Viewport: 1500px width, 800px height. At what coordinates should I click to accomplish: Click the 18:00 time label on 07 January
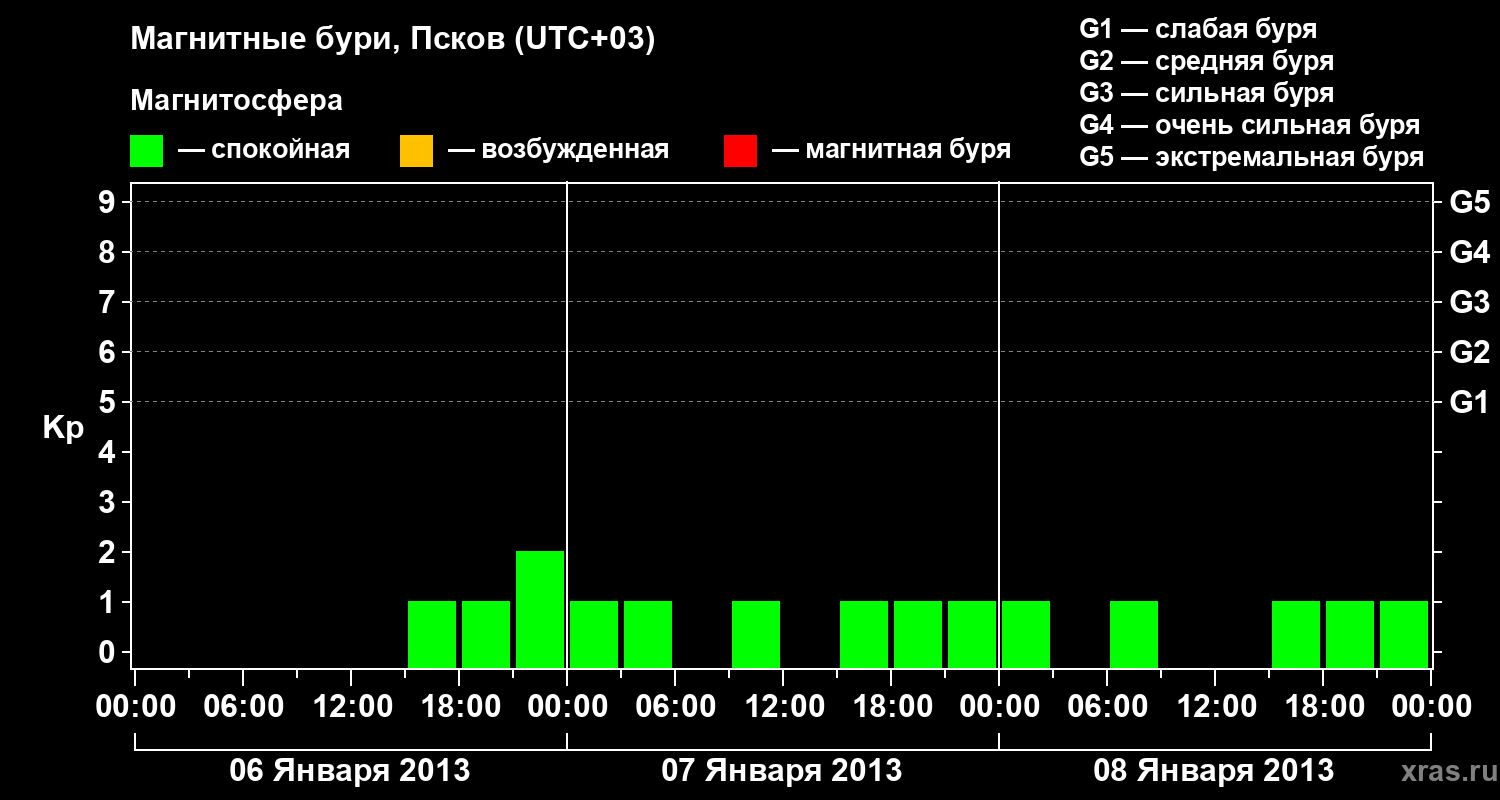(x=891, y=707)
